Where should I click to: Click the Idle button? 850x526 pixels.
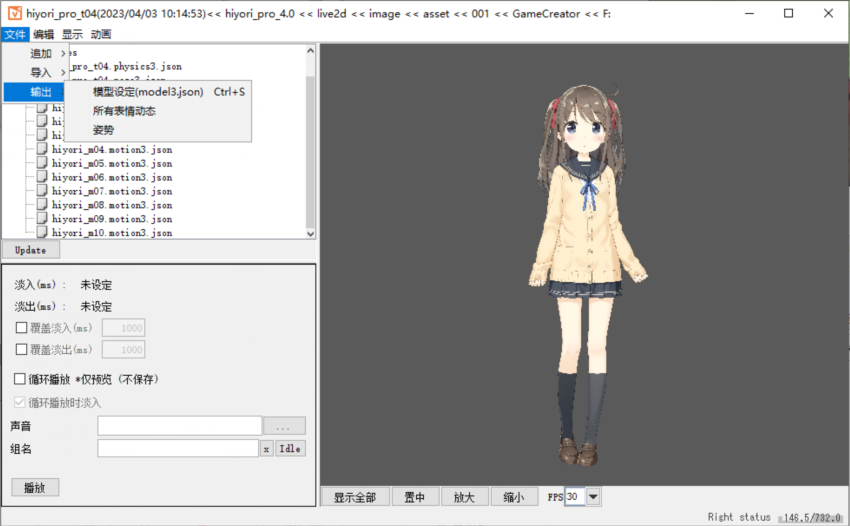[290, 448]
